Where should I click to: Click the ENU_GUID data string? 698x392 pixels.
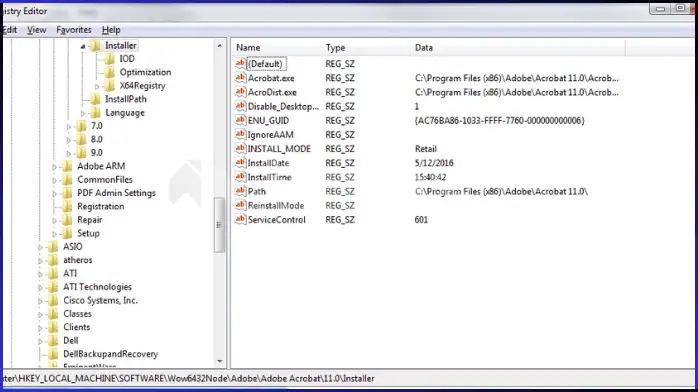click(x=499, y=120)
